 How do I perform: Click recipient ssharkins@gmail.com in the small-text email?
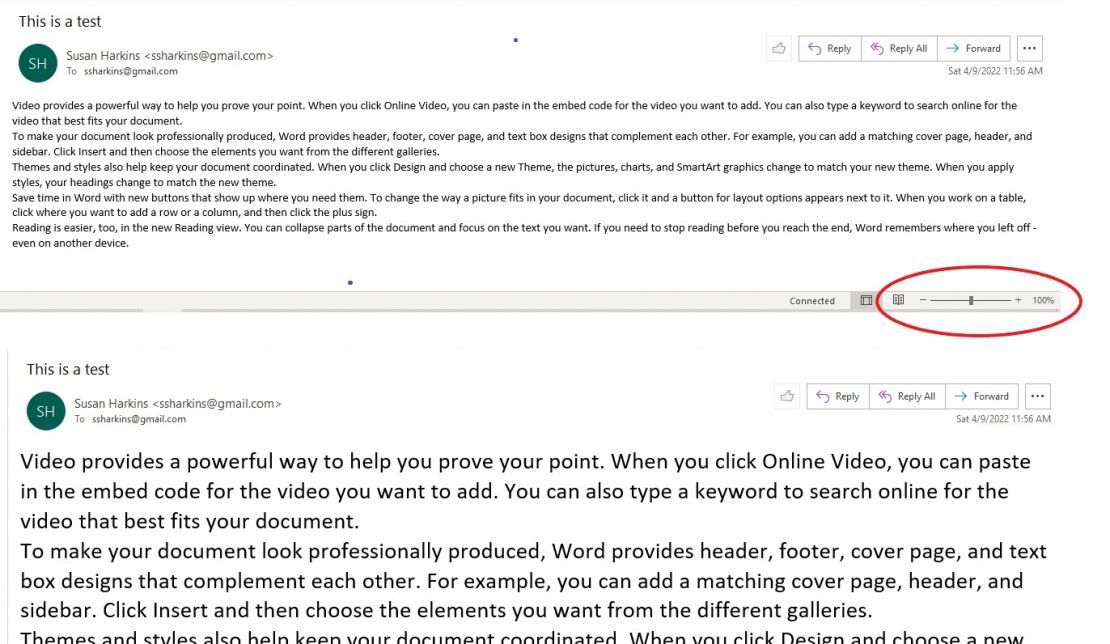(x=130, y=72)
